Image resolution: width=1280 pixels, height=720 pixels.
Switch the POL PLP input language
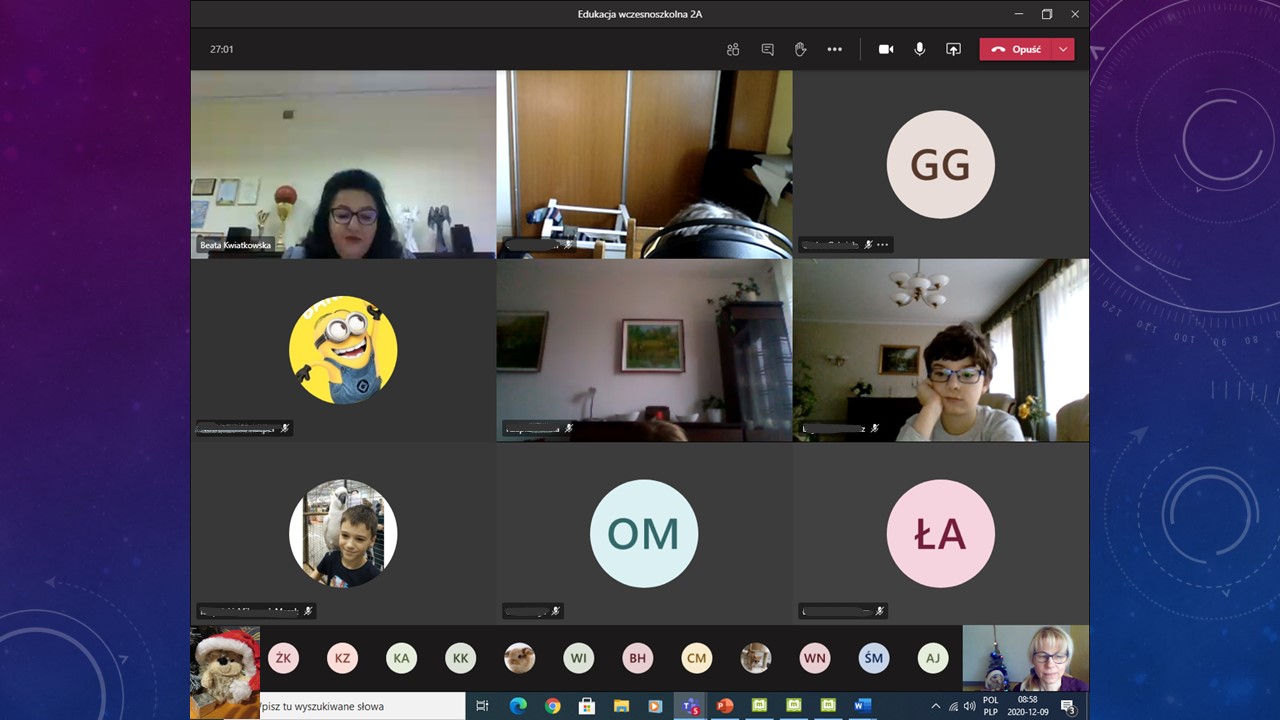tap(991, 706)
